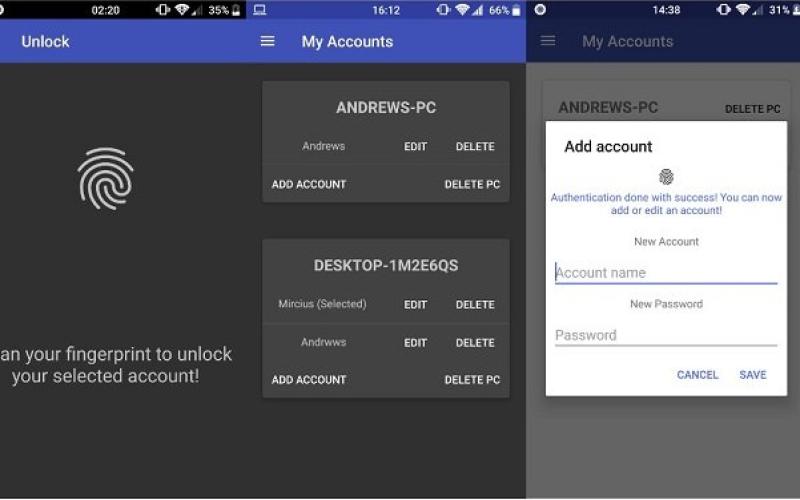This screenshot has height=500, width=800.
Task: Focus the Account name input field
Action: click(x=666, y=273)
